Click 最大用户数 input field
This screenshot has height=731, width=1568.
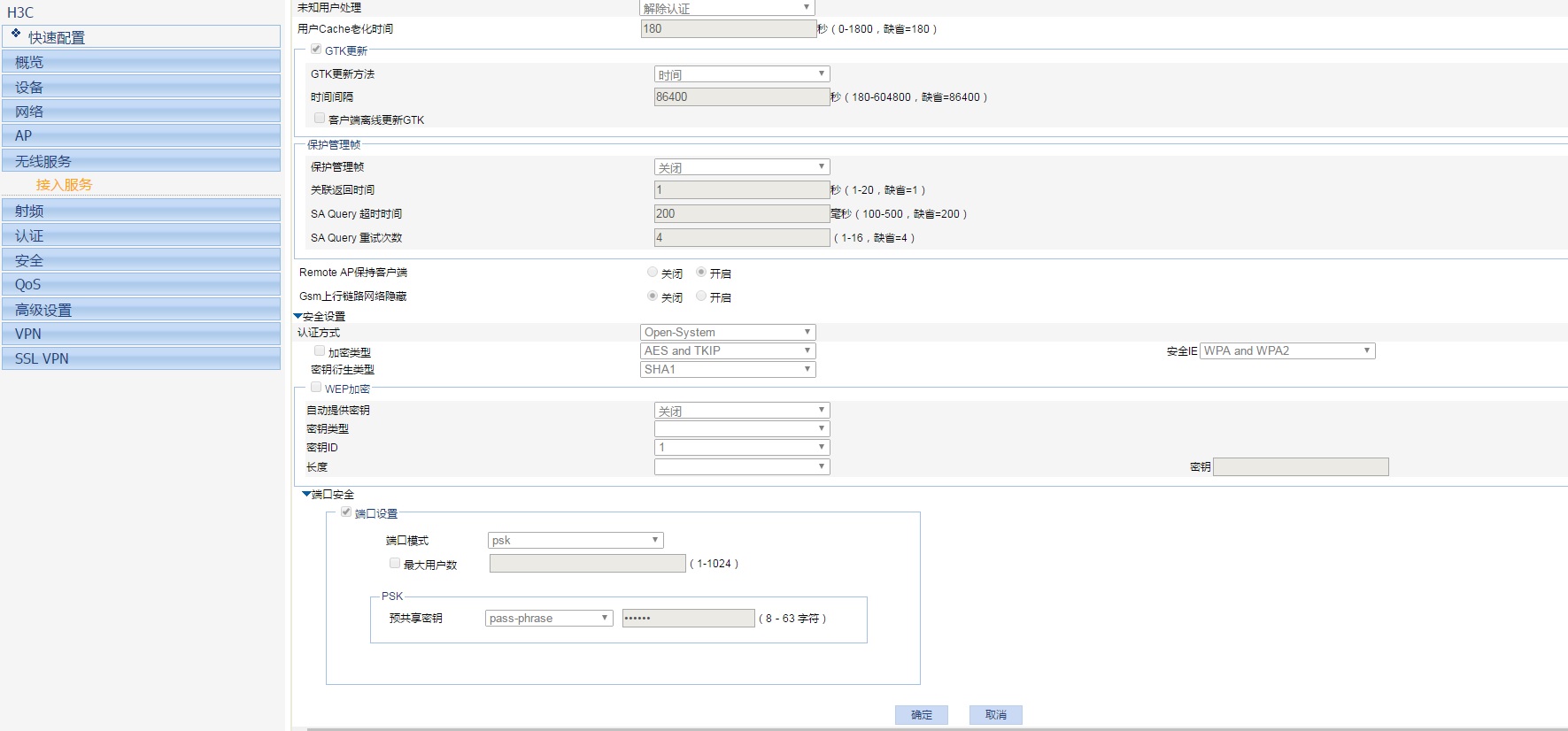[x=588, y=563]
